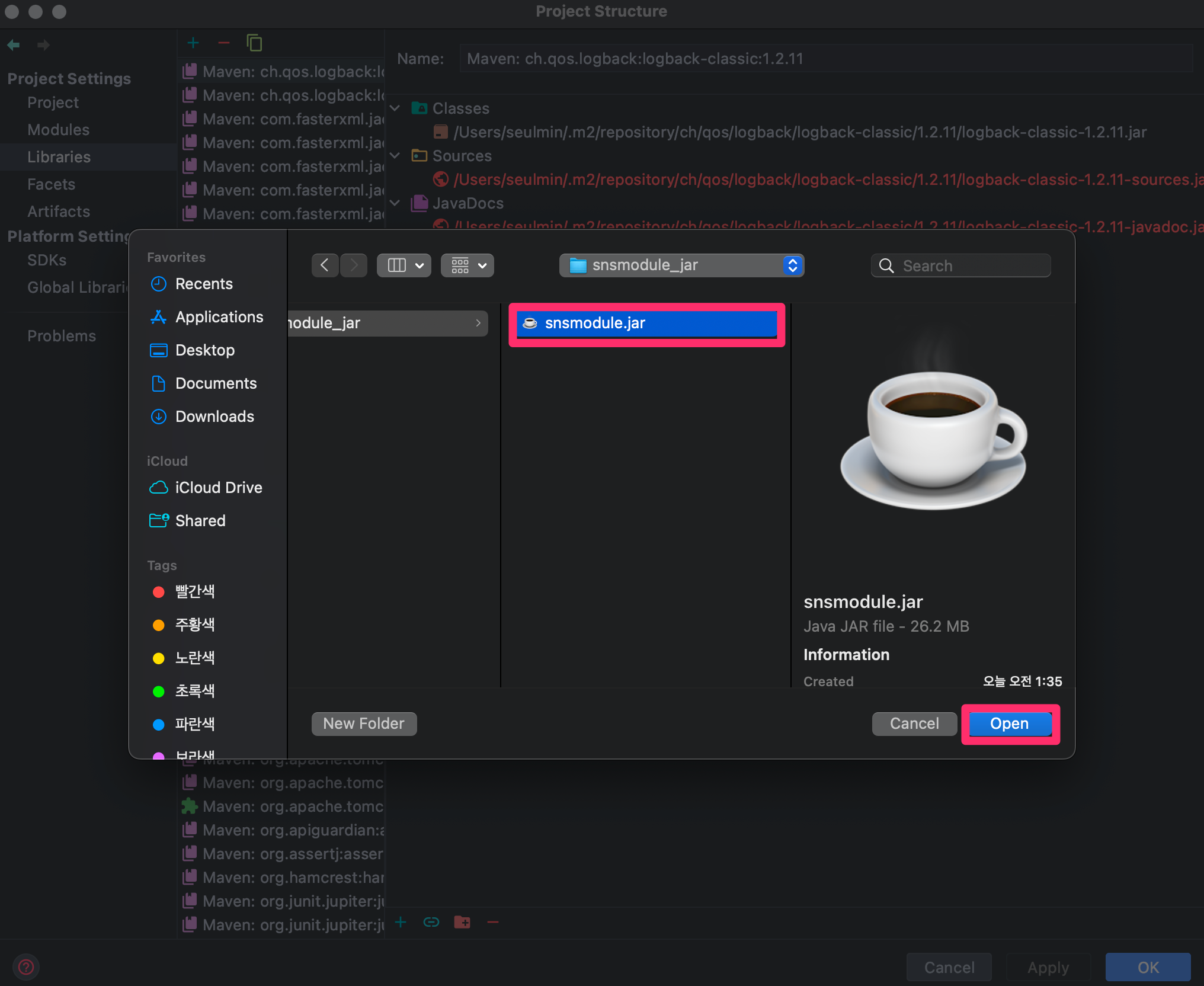Click the add root plus icon
The image size is (1204, 986).
click(x=401, y=922)
